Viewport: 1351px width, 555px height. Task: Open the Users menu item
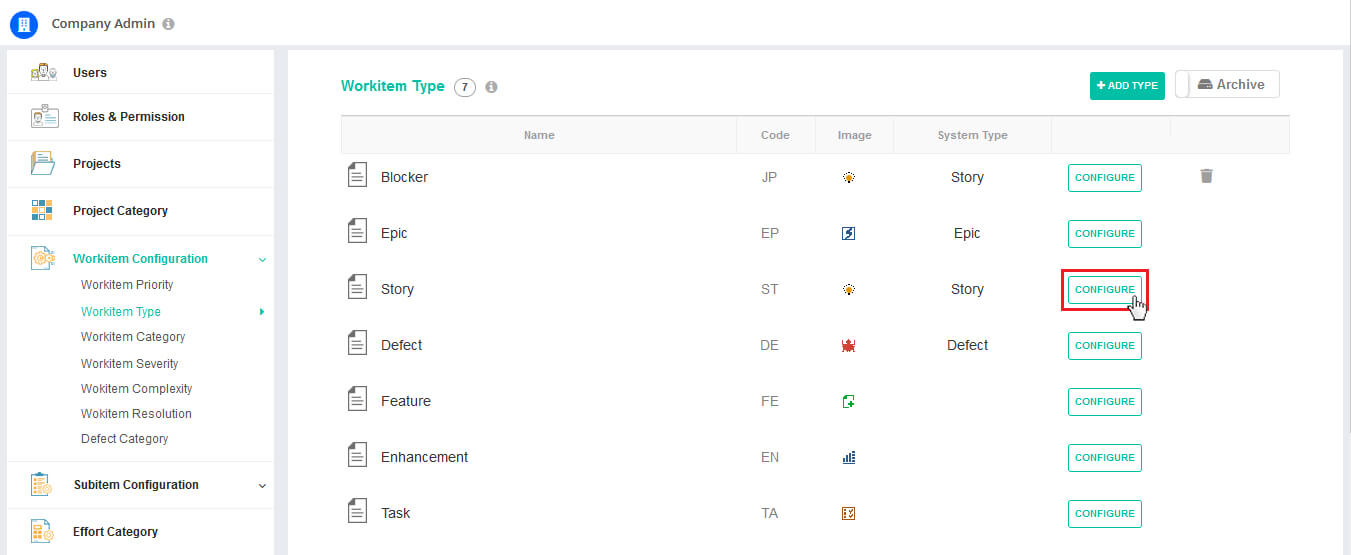[89, 73]
